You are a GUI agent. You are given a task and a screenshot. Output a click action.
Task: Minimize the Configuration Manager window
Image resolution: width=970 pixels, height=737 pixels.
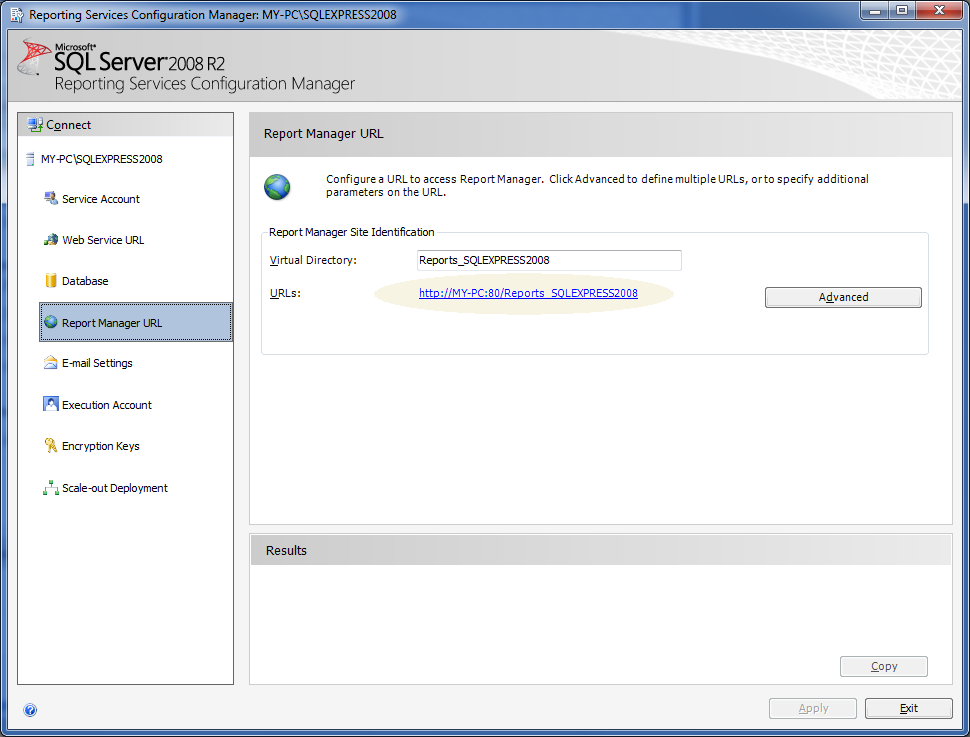[x=875, y=11]
